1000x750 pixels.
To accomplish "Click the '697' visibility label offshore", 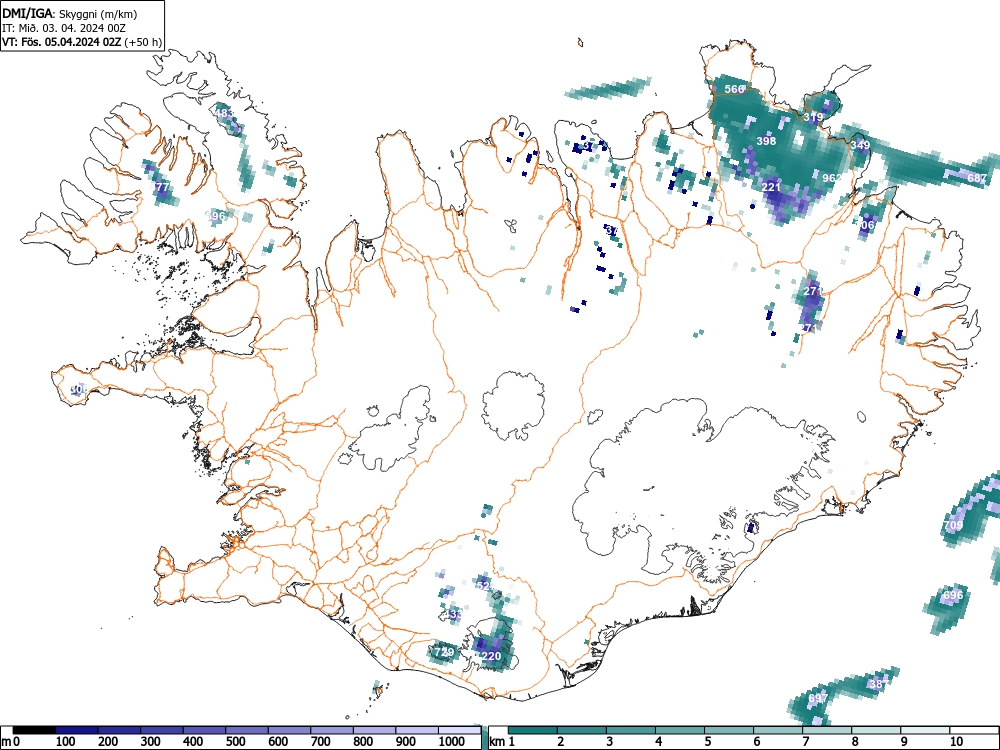I will coord(818,698).
